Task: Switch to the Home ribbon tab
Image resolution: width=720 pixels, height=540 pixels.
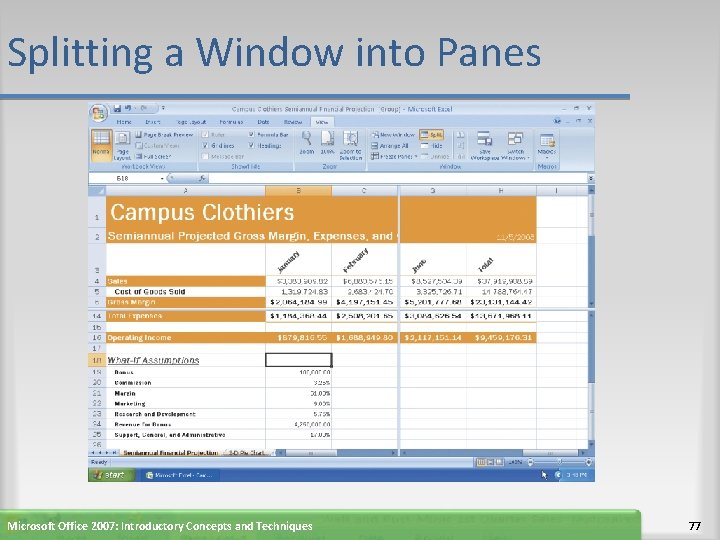Action: [x=124, y=122]
